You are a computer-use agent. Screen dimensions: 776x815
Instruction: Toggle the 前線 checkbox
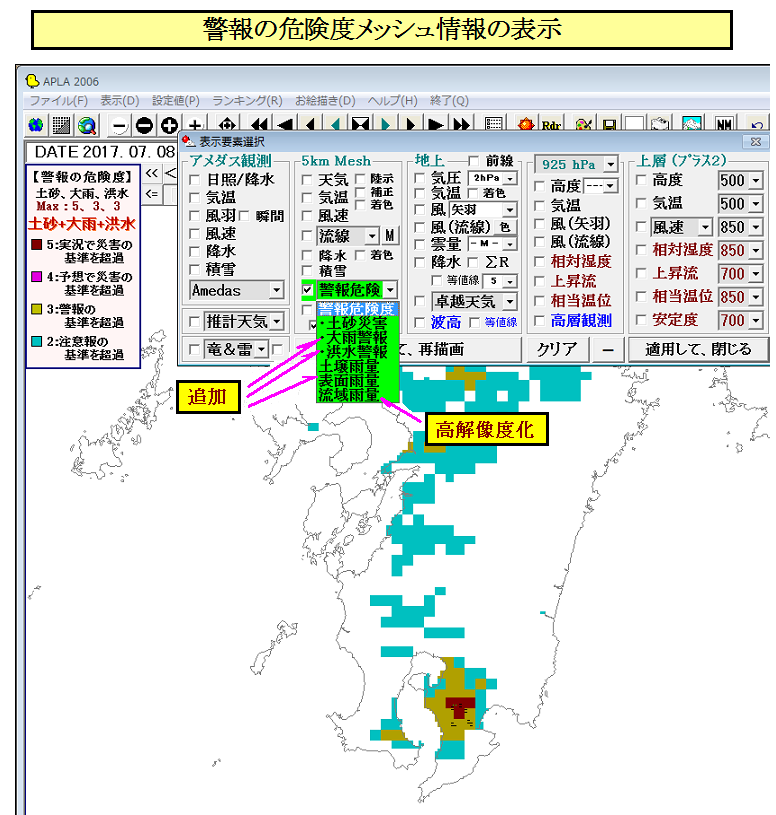(474, 161)
